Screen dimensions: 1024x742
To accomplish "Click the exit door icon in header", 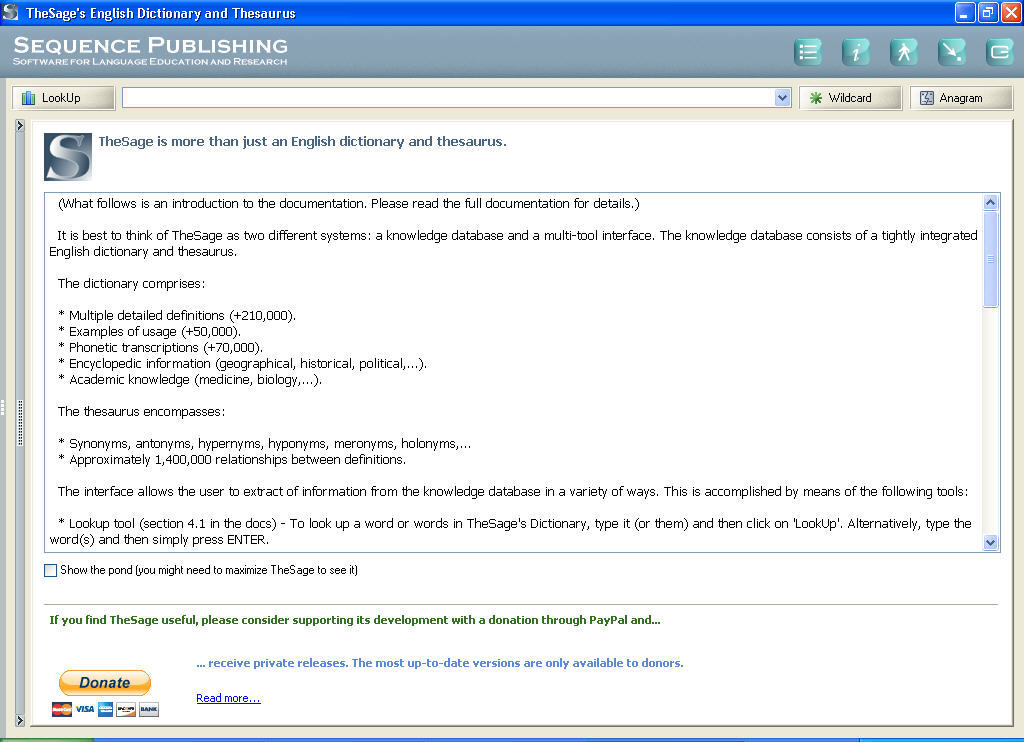I will [1000, 52].
